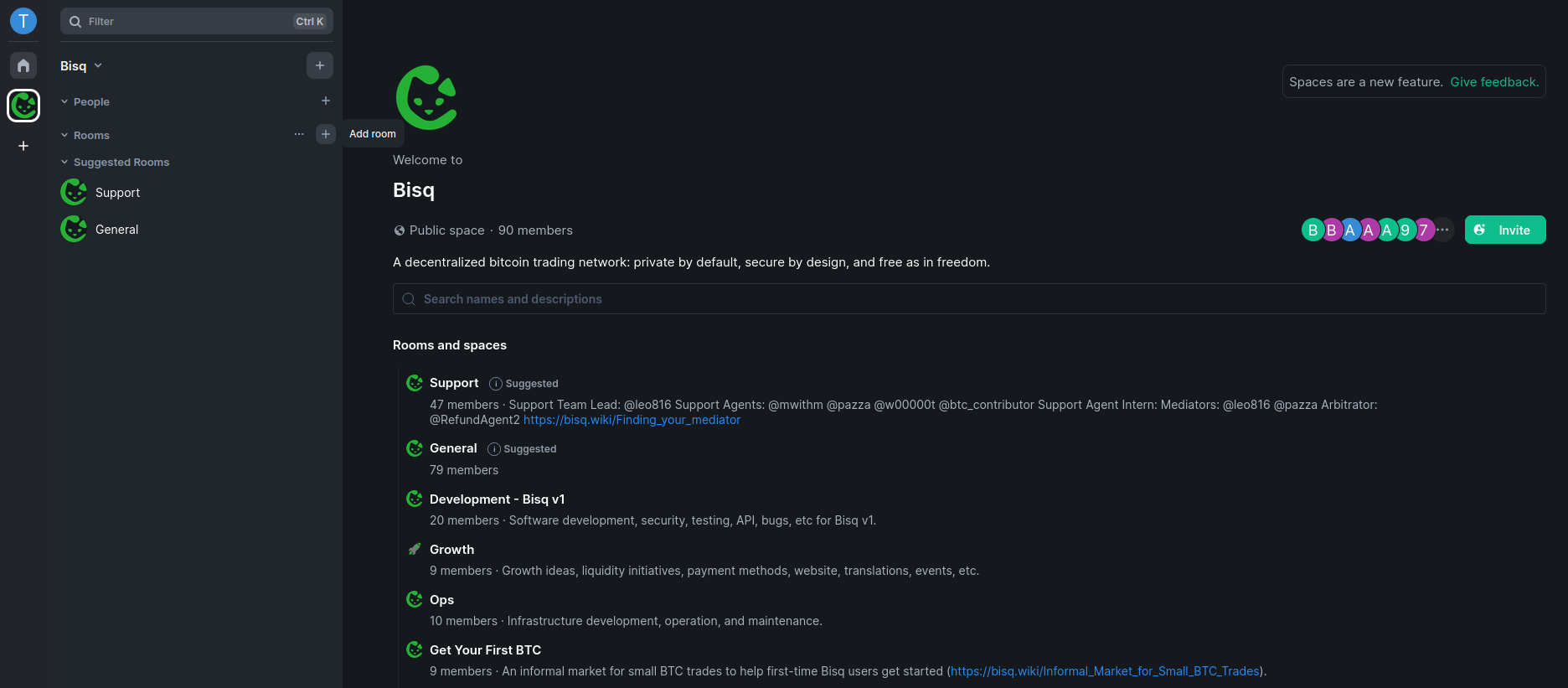Click the create space plus icon
1568x688 pixels.
(23, 146)
